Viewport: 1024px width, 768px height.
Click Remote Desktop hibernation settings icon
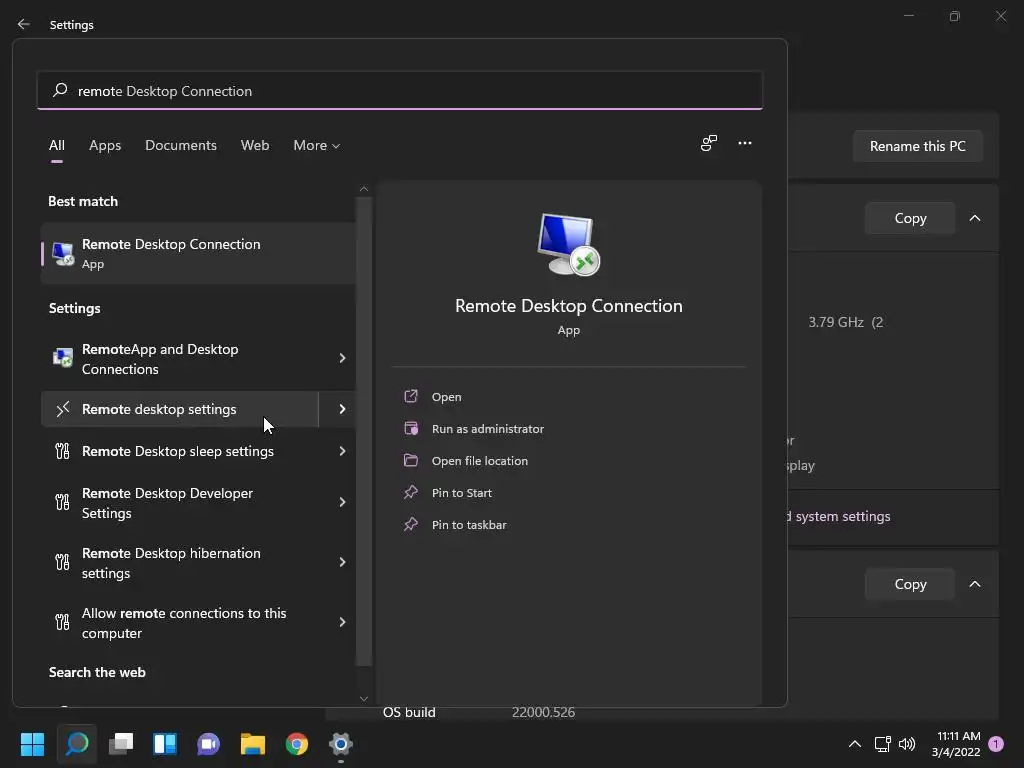(x=63, y=562)
